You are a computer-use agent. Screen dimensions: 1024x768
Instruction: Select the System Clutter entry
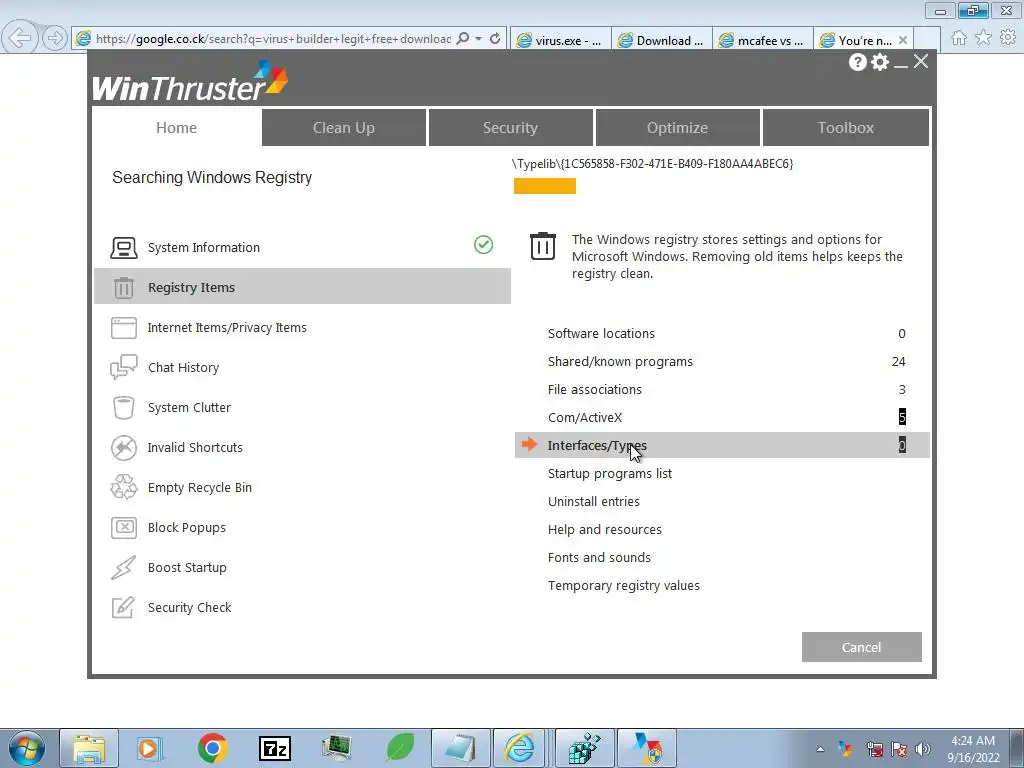pyautogui.click(x=302, y=408)
